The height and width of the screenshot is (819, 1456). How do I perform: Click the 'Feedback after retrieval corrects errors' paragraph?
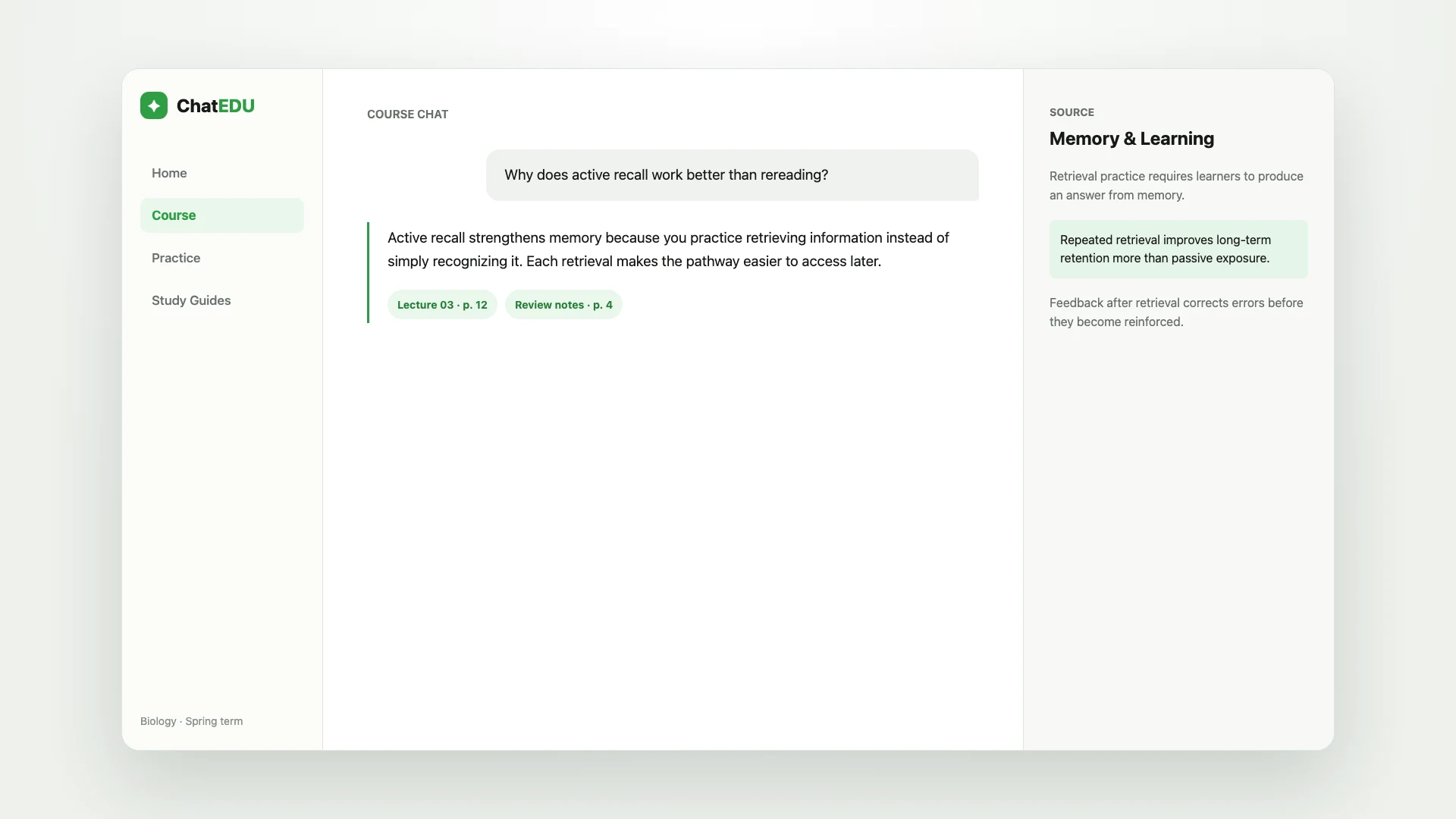[x=1176, y=312]
